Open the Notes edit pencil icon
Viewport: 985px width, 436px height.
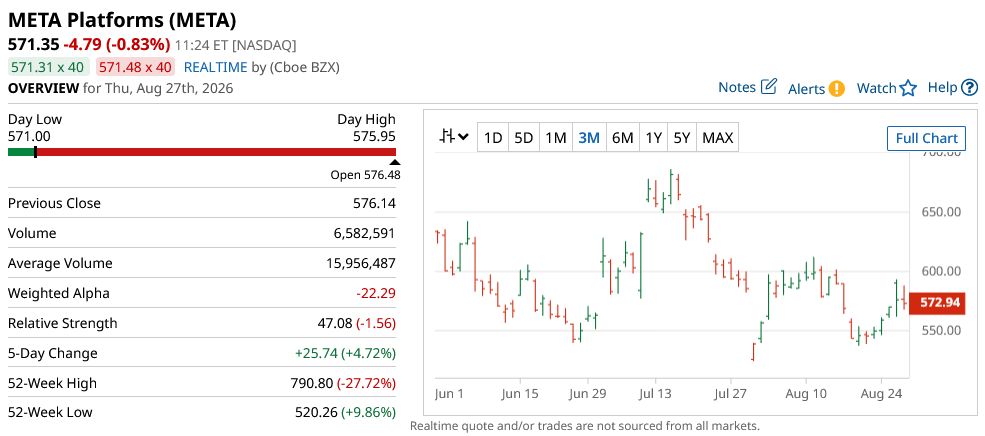pos(769,87)
